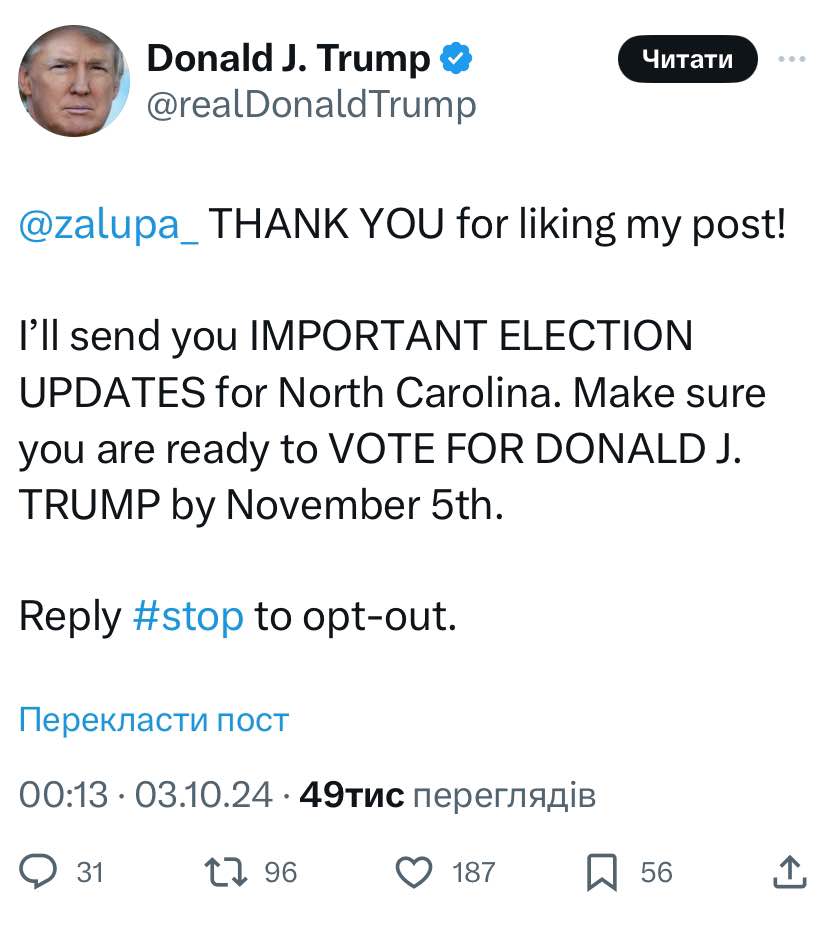Click the blue verified badge next to Trump's name
The width and height of the screenshot is (828, 944).
[456, 58]
